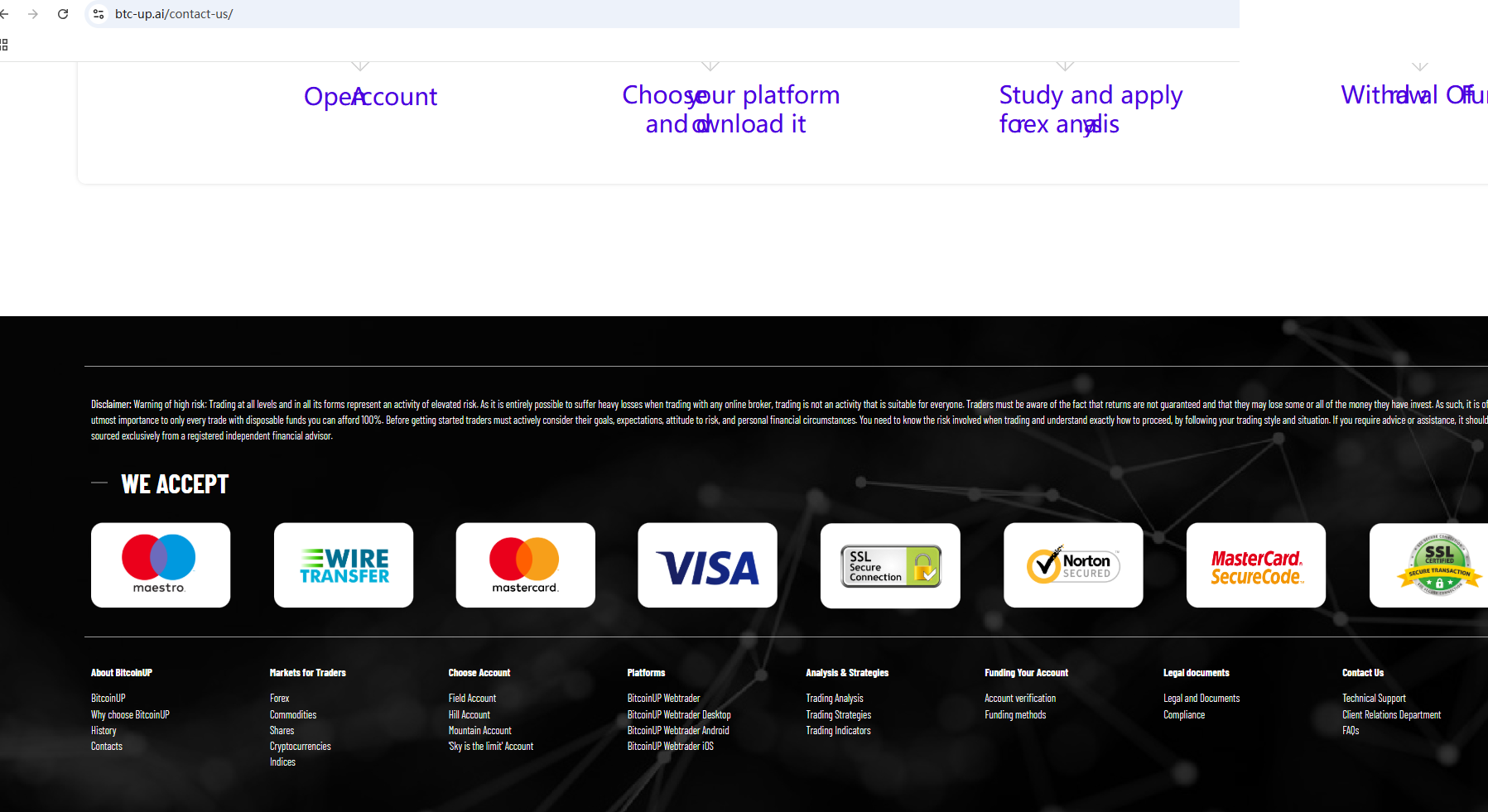The width and height of the screenshot is (1488, 812).
Task: Click the WE ACCEPT section heading
Action: pyautogui.click(x=175, y=484)
